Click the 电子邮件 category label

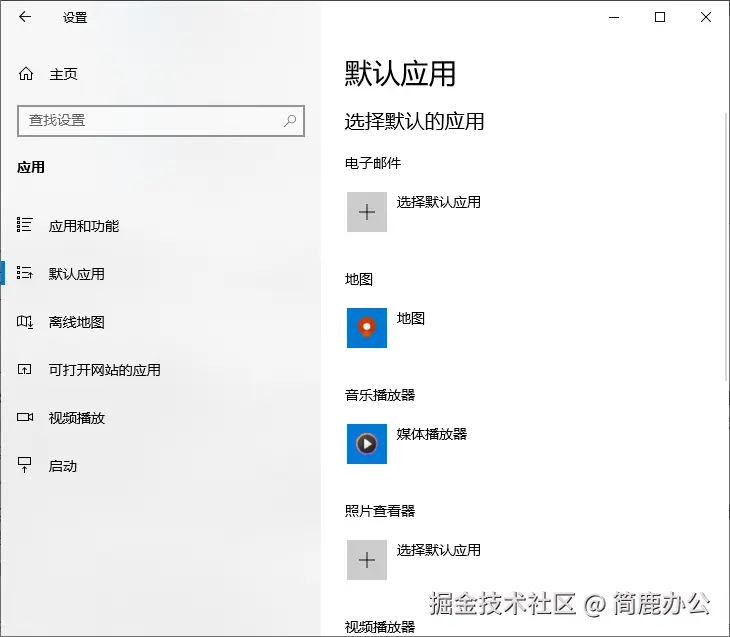tap(373, 163)
